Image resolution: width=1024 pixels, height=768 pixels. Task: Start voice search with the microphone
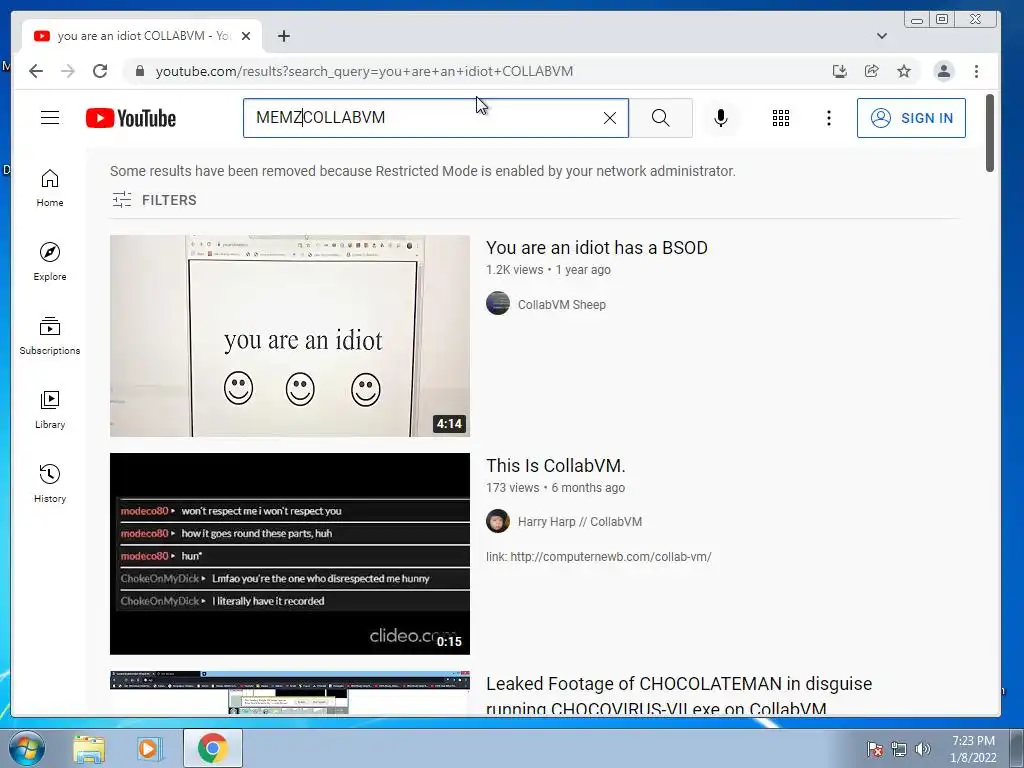720,118
